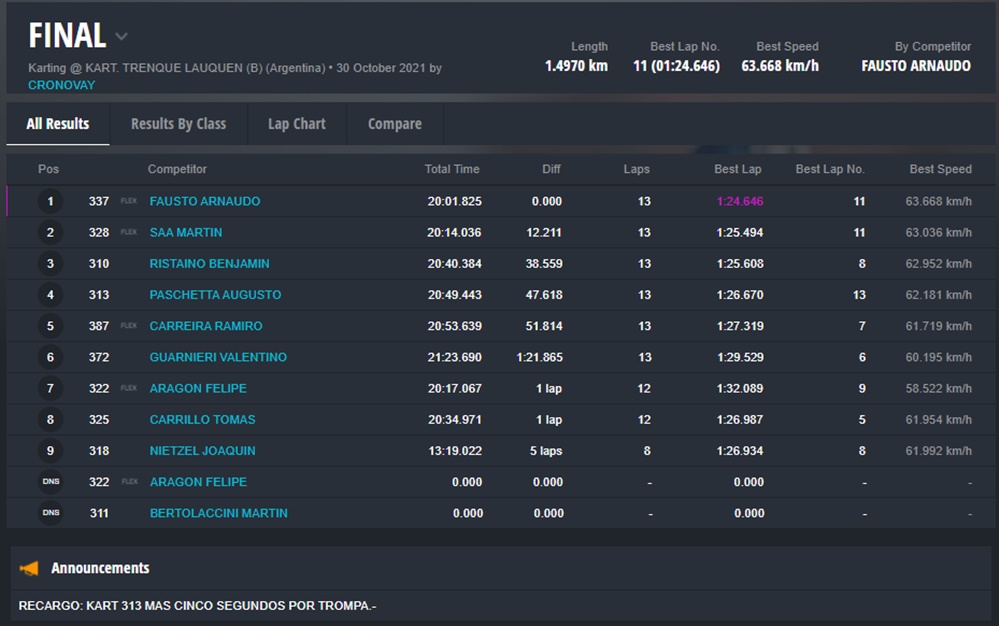Open GUARNIERI VALENTINO competitor link

point(218,357)
